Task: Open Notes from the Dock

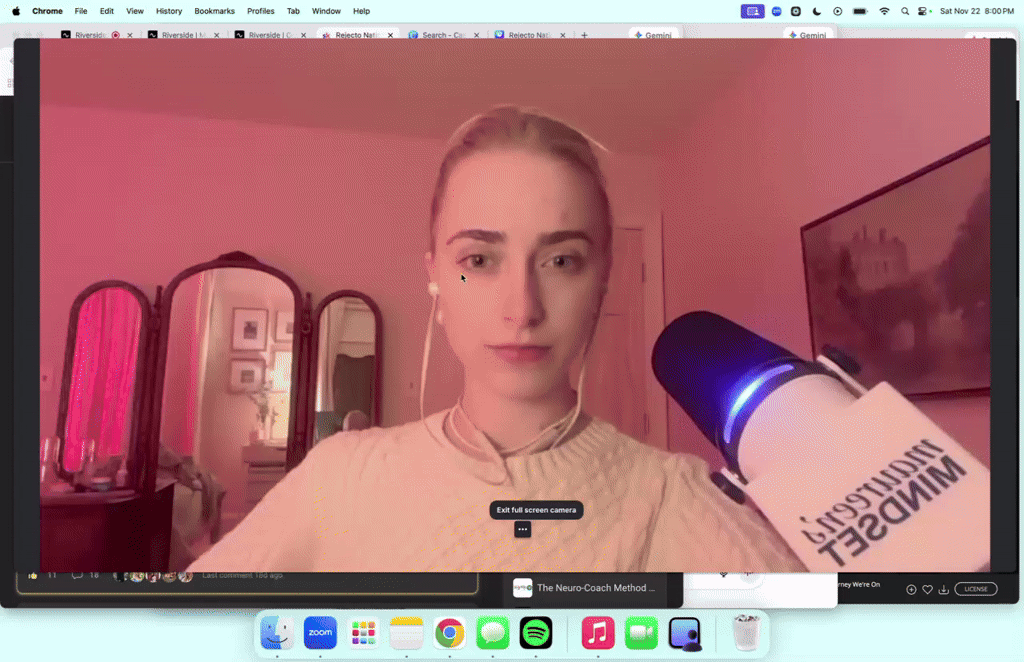Action: coord(406,632)
